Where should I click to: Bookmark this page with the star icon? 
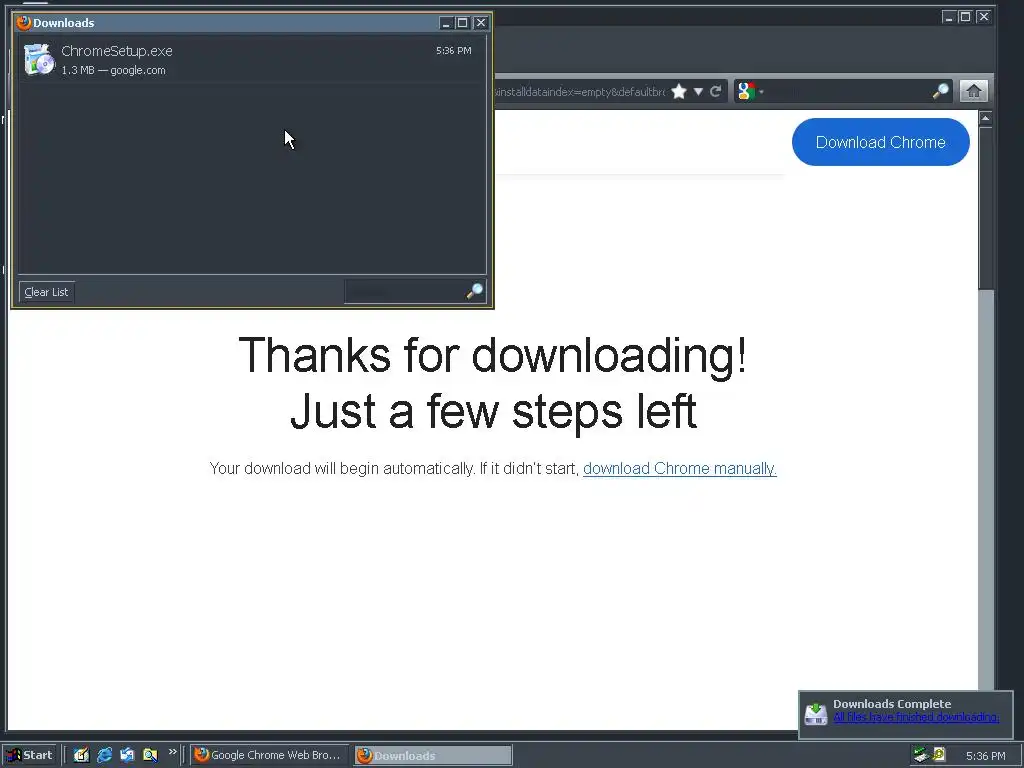point(679,91)
